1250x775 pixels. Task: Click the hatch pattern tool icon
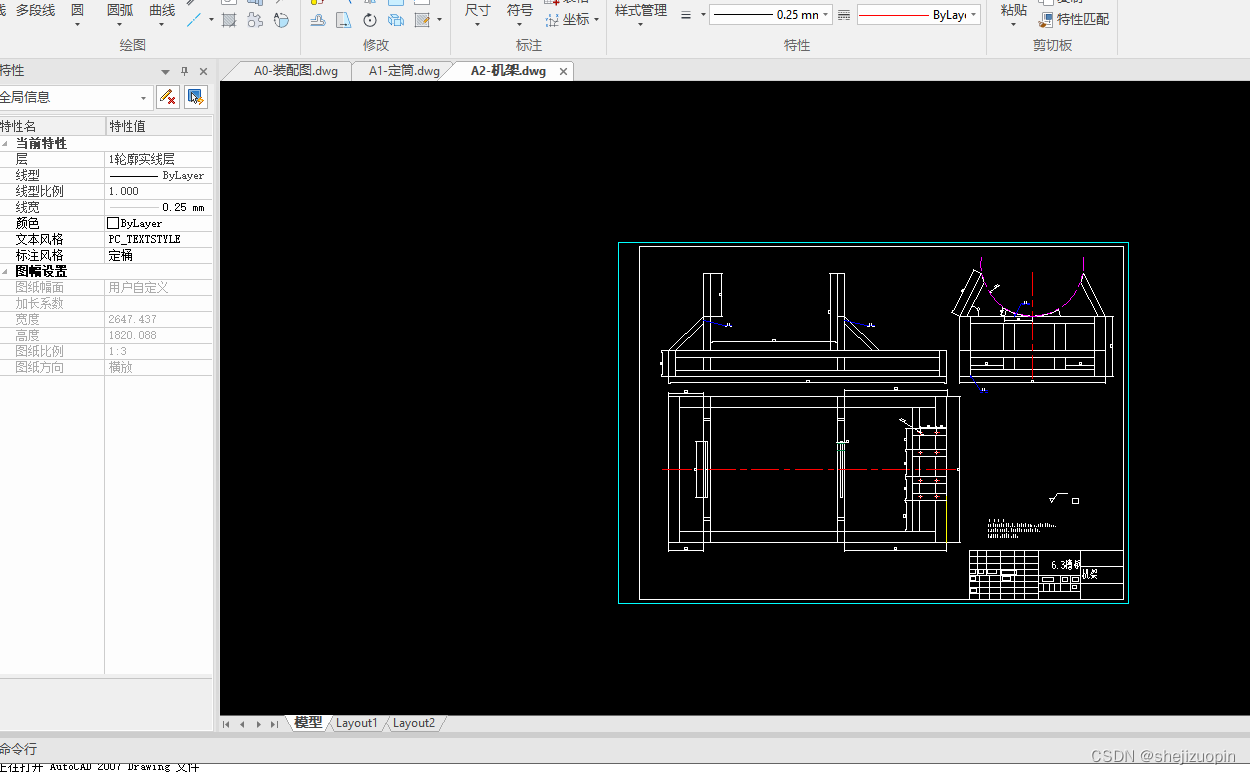pos(229,19)
